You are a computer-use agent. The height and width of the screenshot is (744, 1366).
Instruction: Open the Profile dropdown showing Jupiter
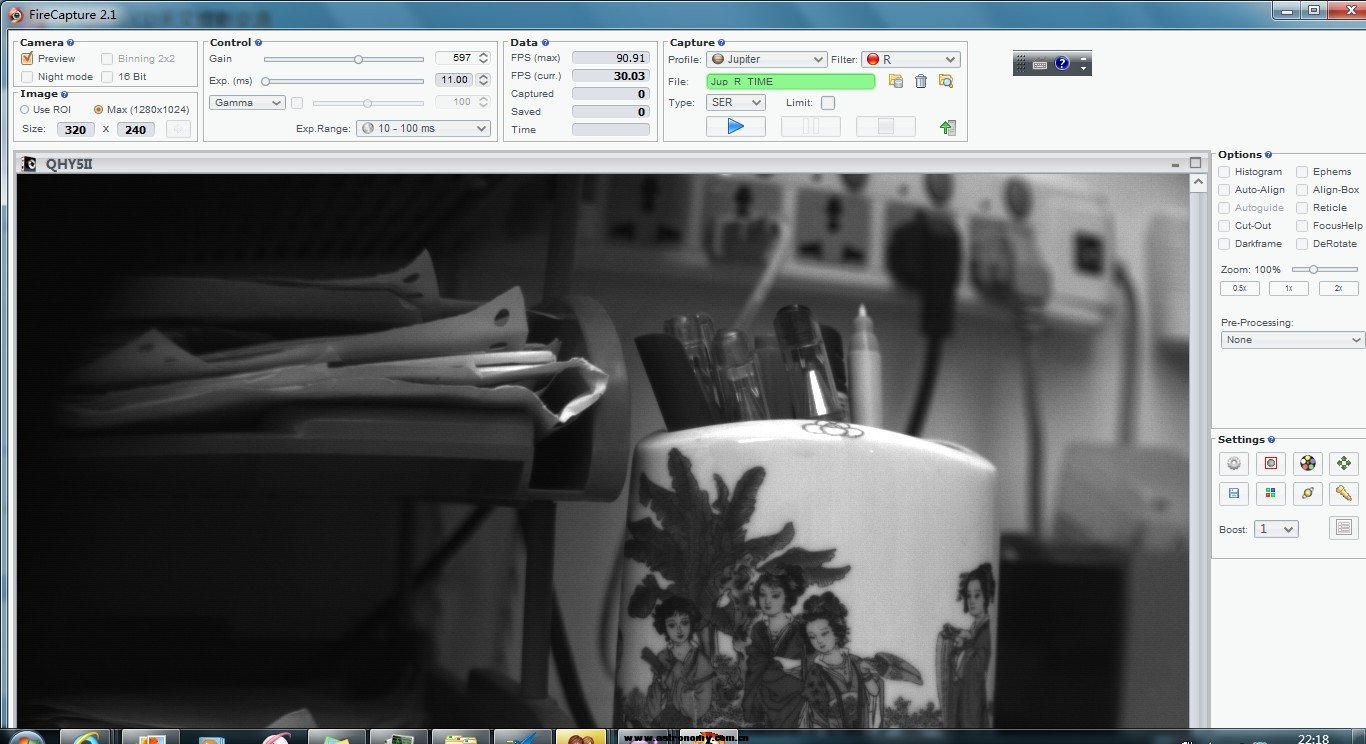[x=766, y=60]
